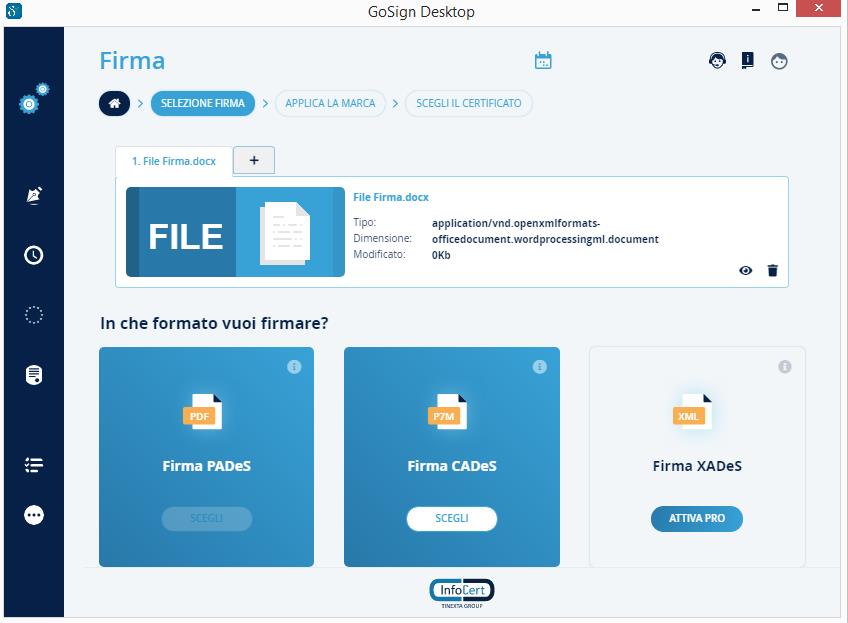The height and width of the screenshot is (623, 848).
Task: Click the home breadcrumb icon
Action: pyautogui.click(x=114, y=103)
